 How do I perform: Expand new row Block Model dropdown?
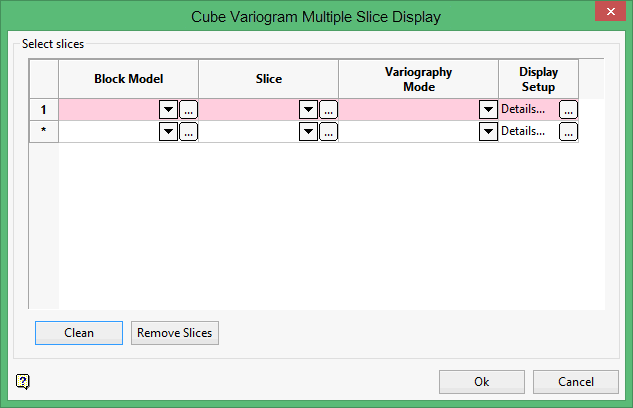[168, 131]
